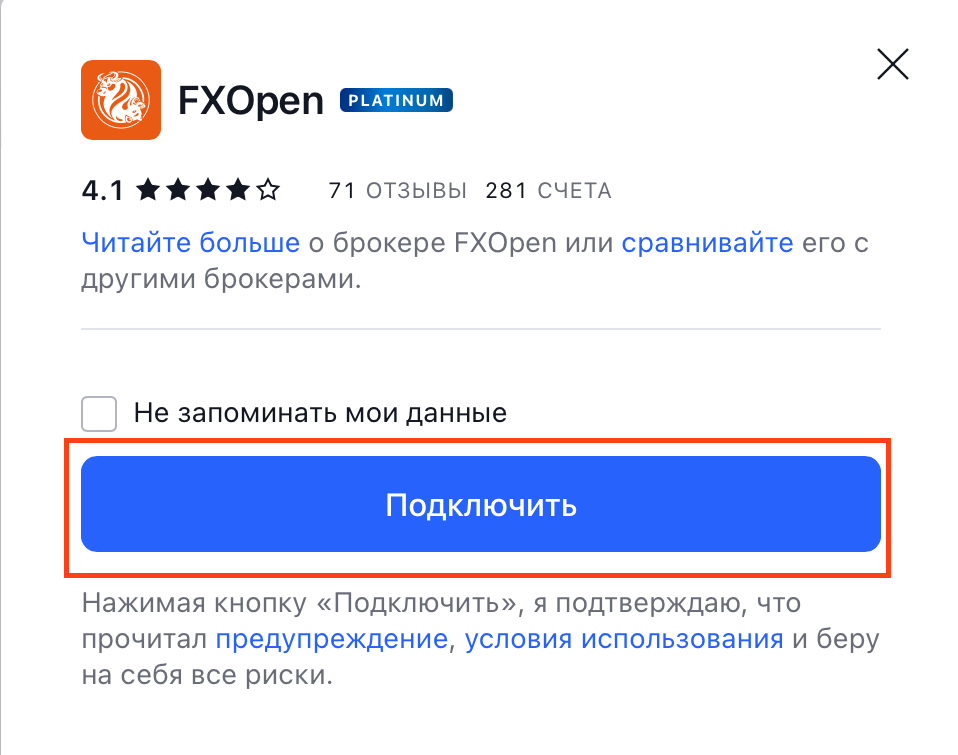Close the FXOpen dialog with X

893,64
